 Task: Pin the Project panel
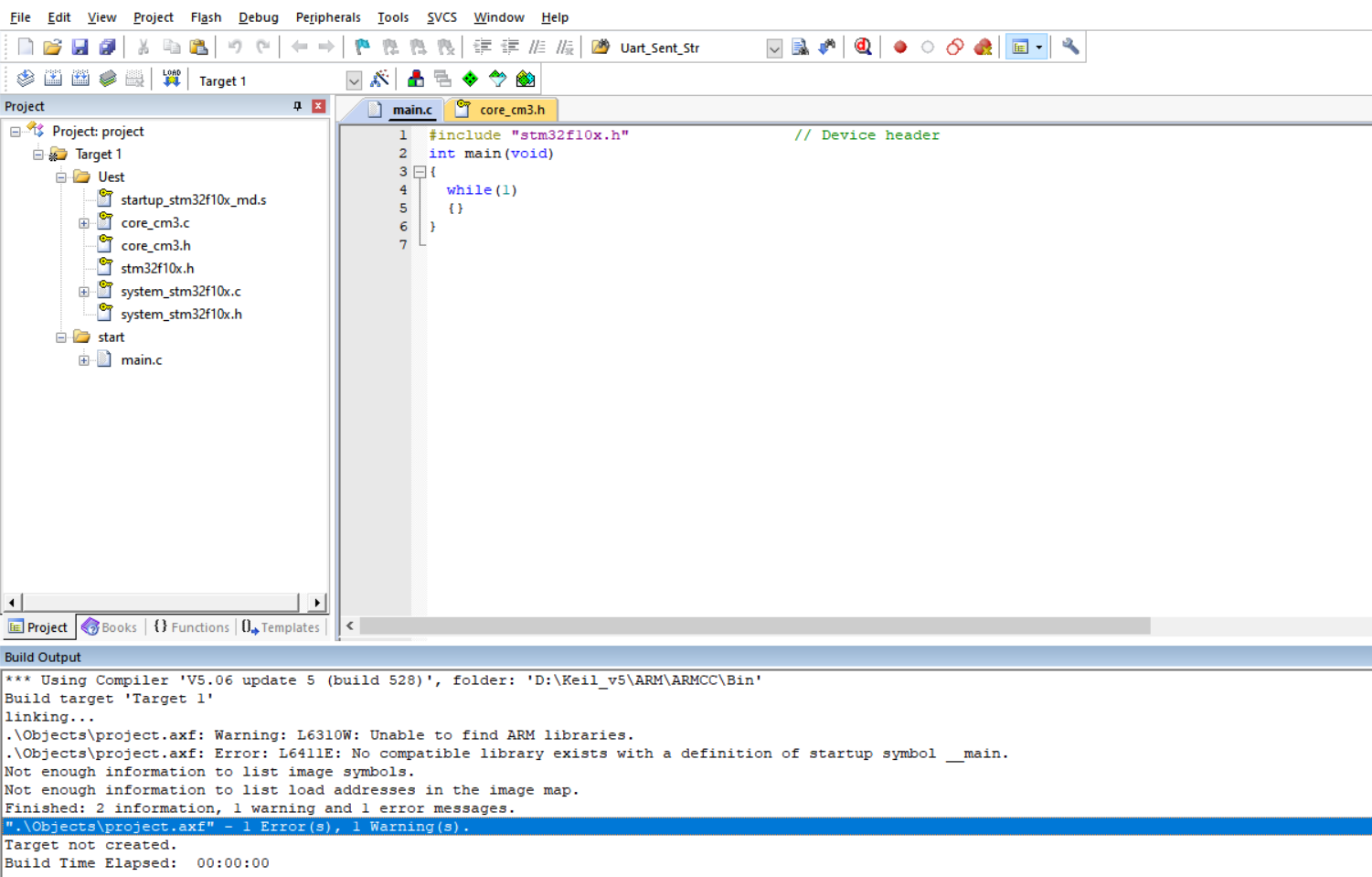point(297,106)
